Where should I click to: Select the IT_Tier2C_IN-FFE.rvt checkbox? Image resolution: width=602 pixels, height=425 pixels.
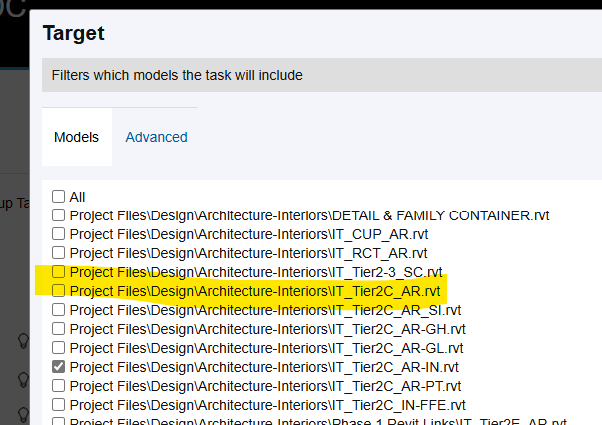(x=59, y=405)
